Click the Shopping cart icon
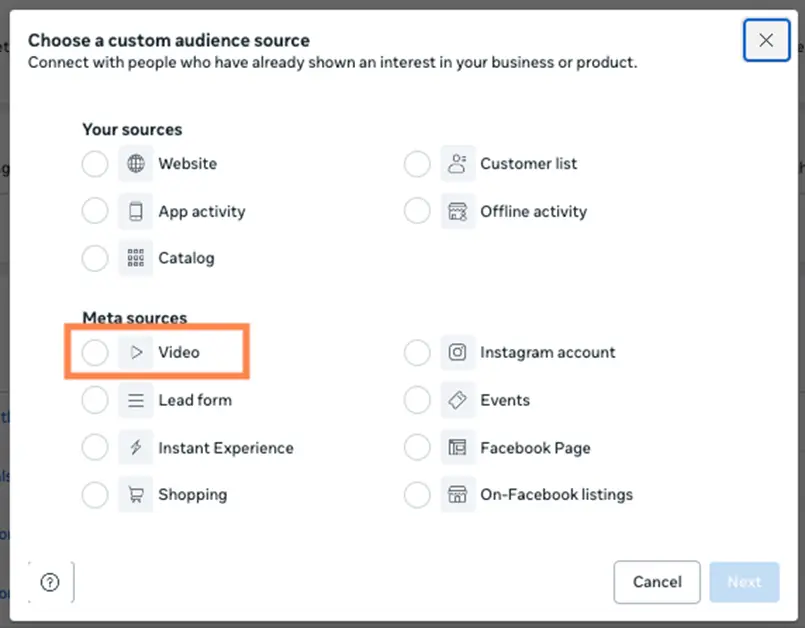 136,494
